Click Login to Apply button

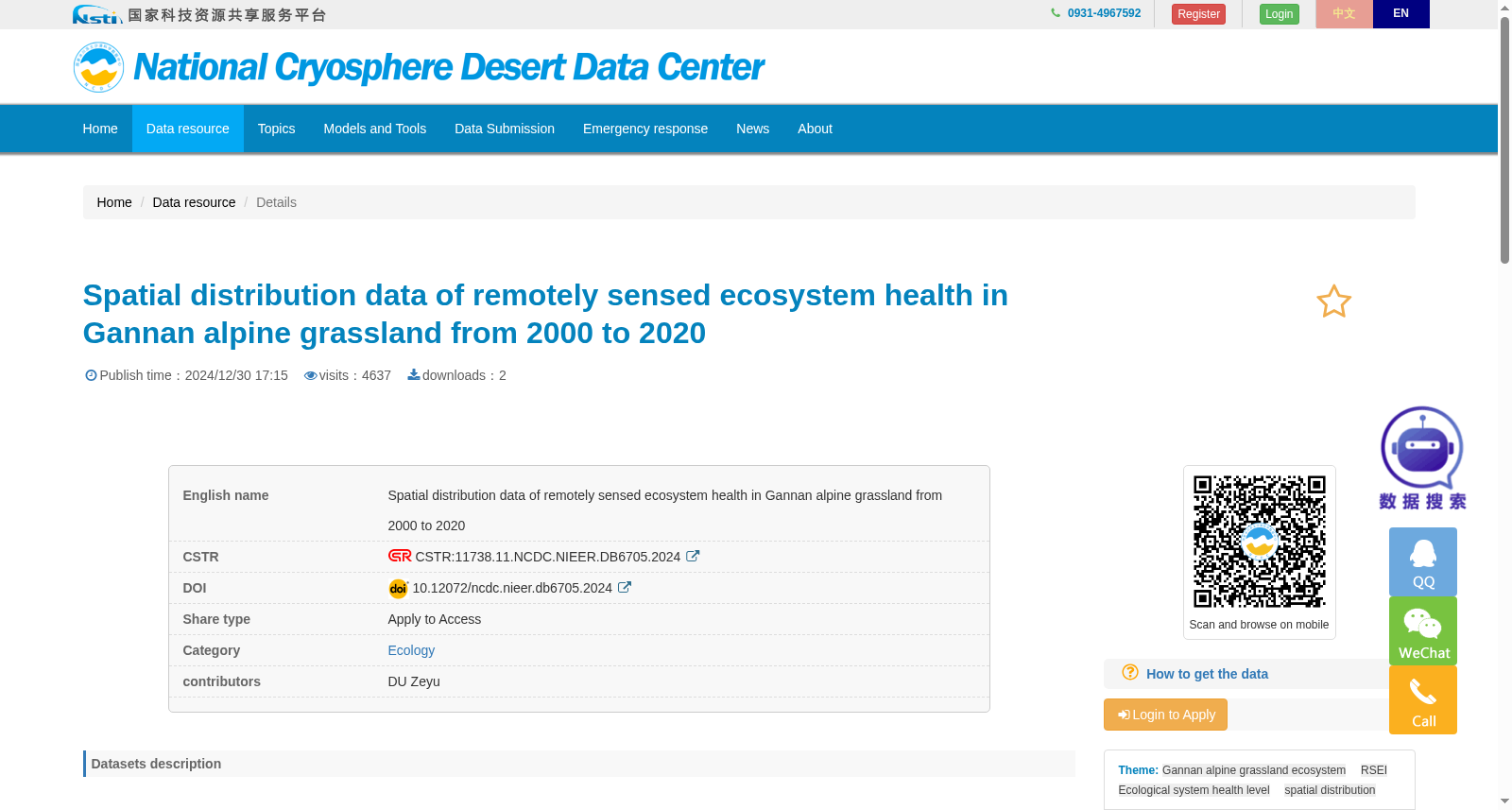[1165, 715]
